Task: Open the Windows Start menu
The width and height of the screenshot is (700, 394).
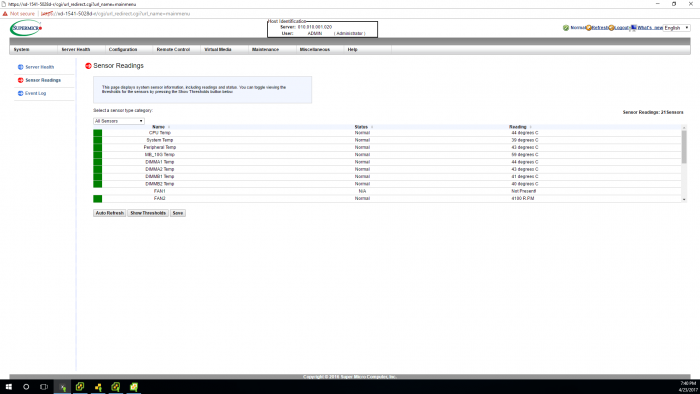Action: pos(8,387)
